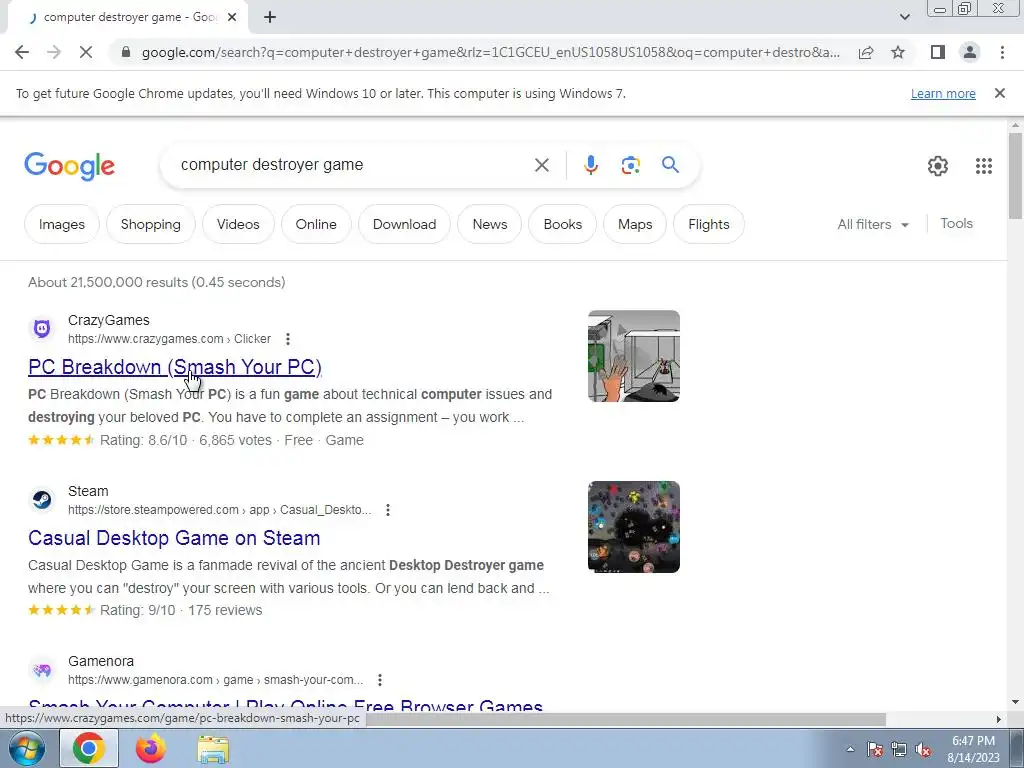The image size is (1024, 768).
Task: Close the computer destroyer game tab
Action: pos(232,17)
